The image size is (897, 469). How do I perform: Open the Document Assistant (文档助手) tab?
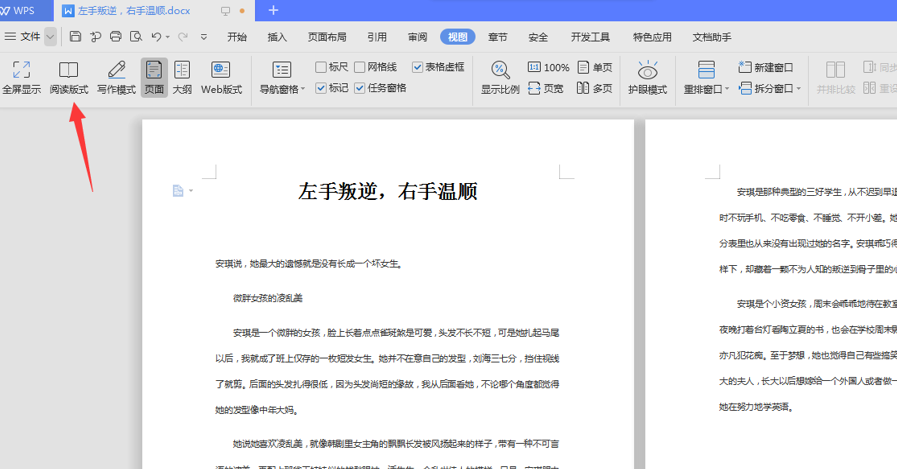712,37
